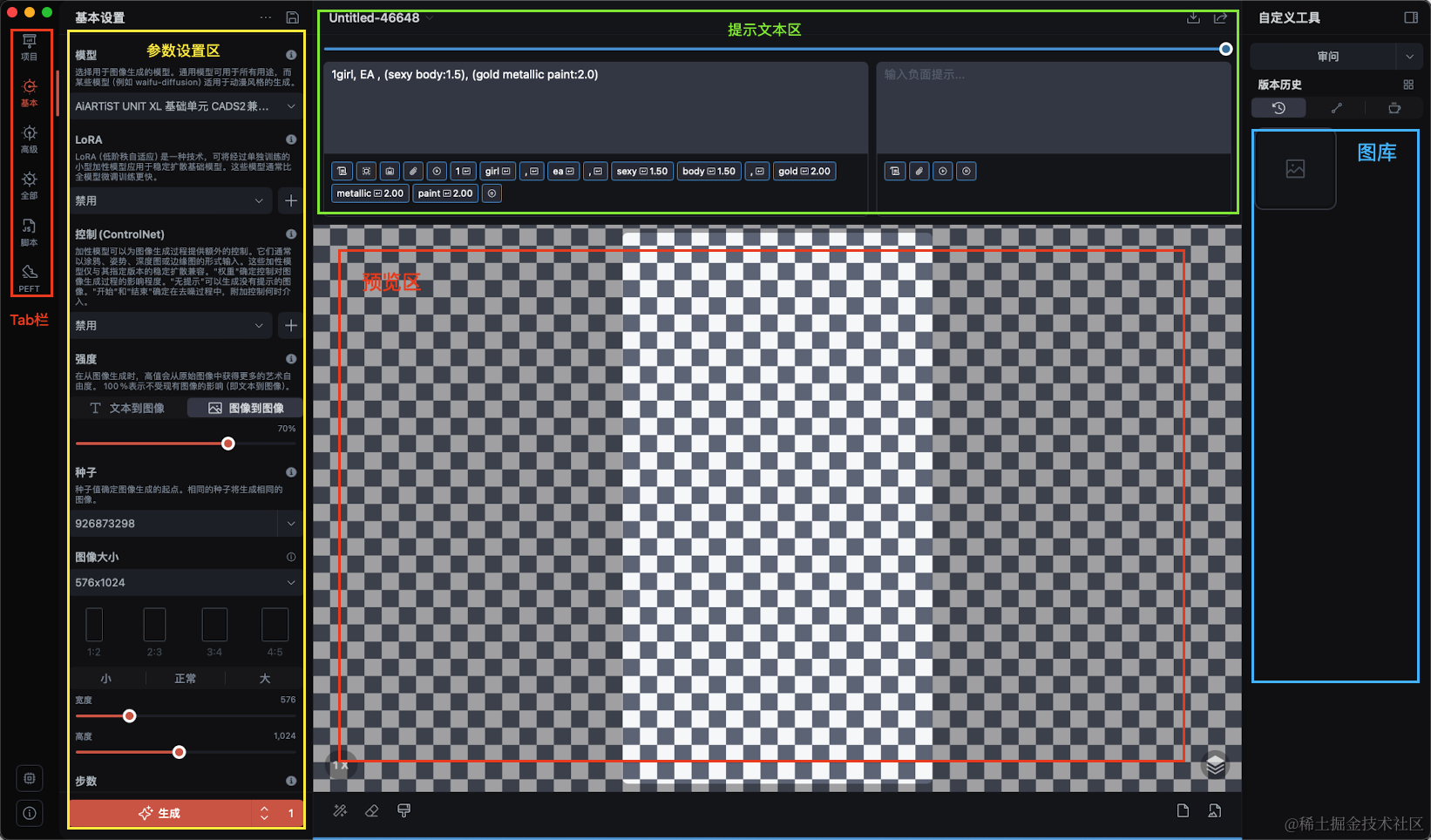The image size is (1431, 840).
Task: Select the 正常 (normal) size option
Action: (x=185, y=678)
